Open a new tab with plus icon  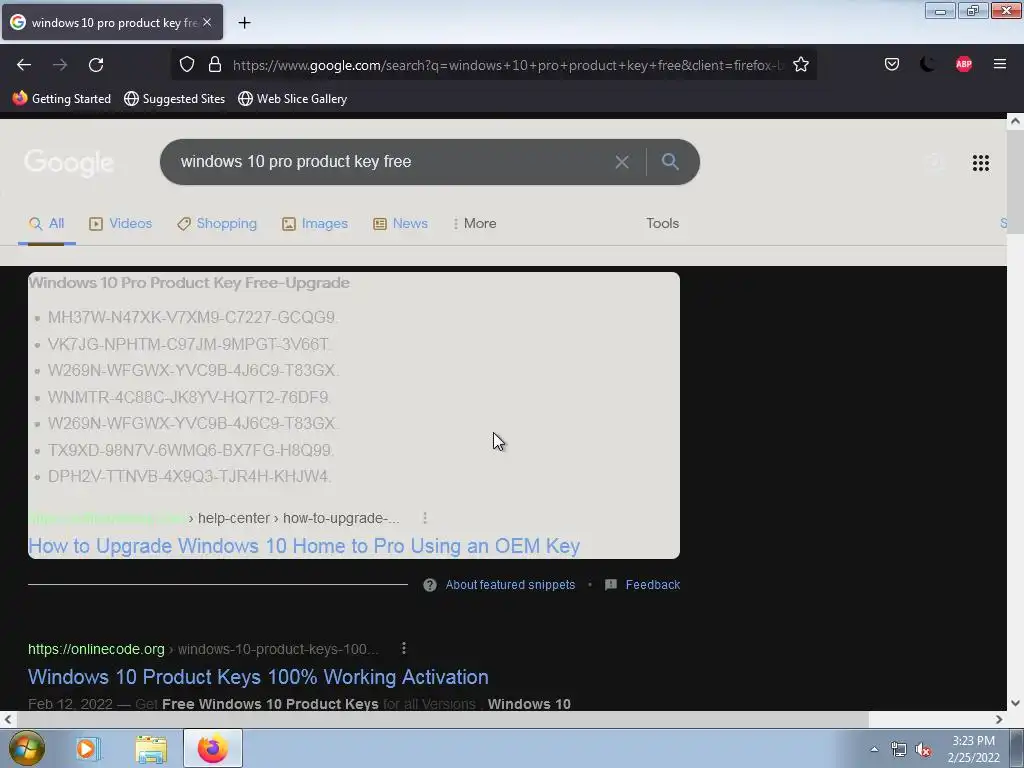(x=244, y=23)
